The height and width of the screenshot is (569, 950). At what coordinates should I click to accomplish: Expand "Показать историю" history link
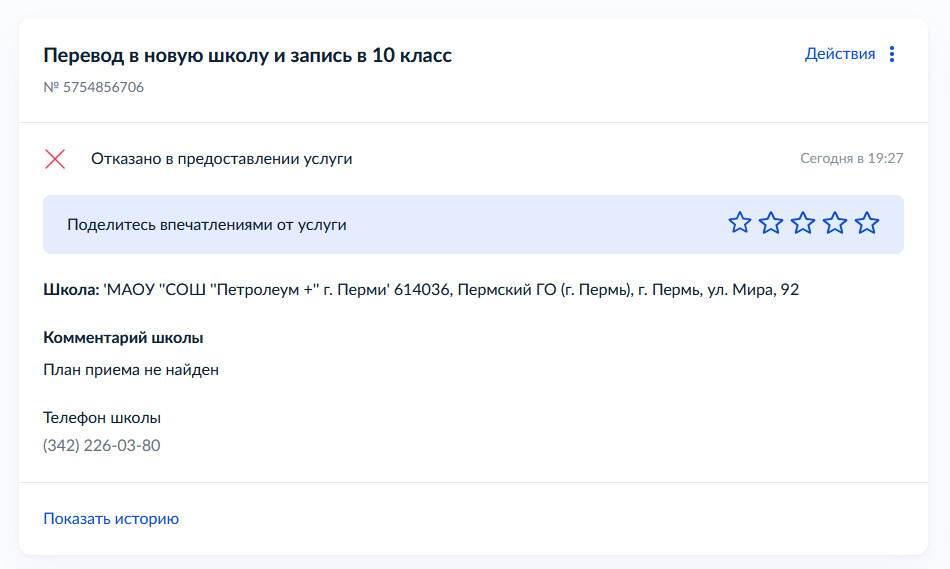pos(111,518)
